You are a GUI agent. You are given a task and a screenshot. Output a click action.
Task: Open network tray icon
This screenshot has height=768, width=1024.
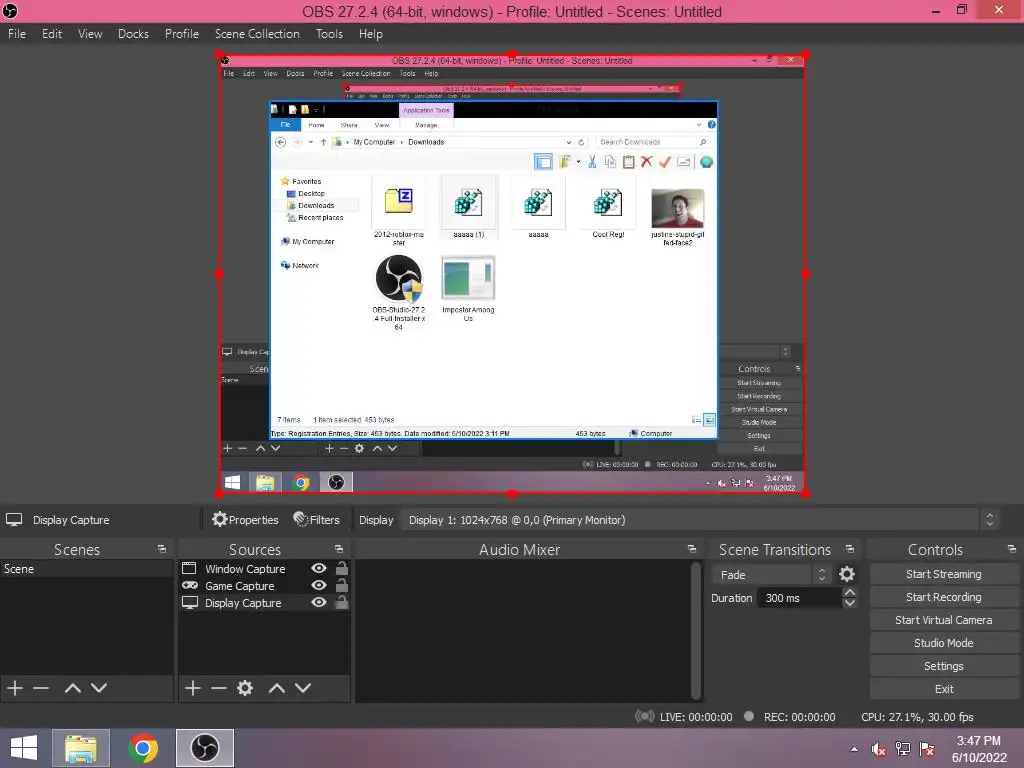(x=903, y=749)
